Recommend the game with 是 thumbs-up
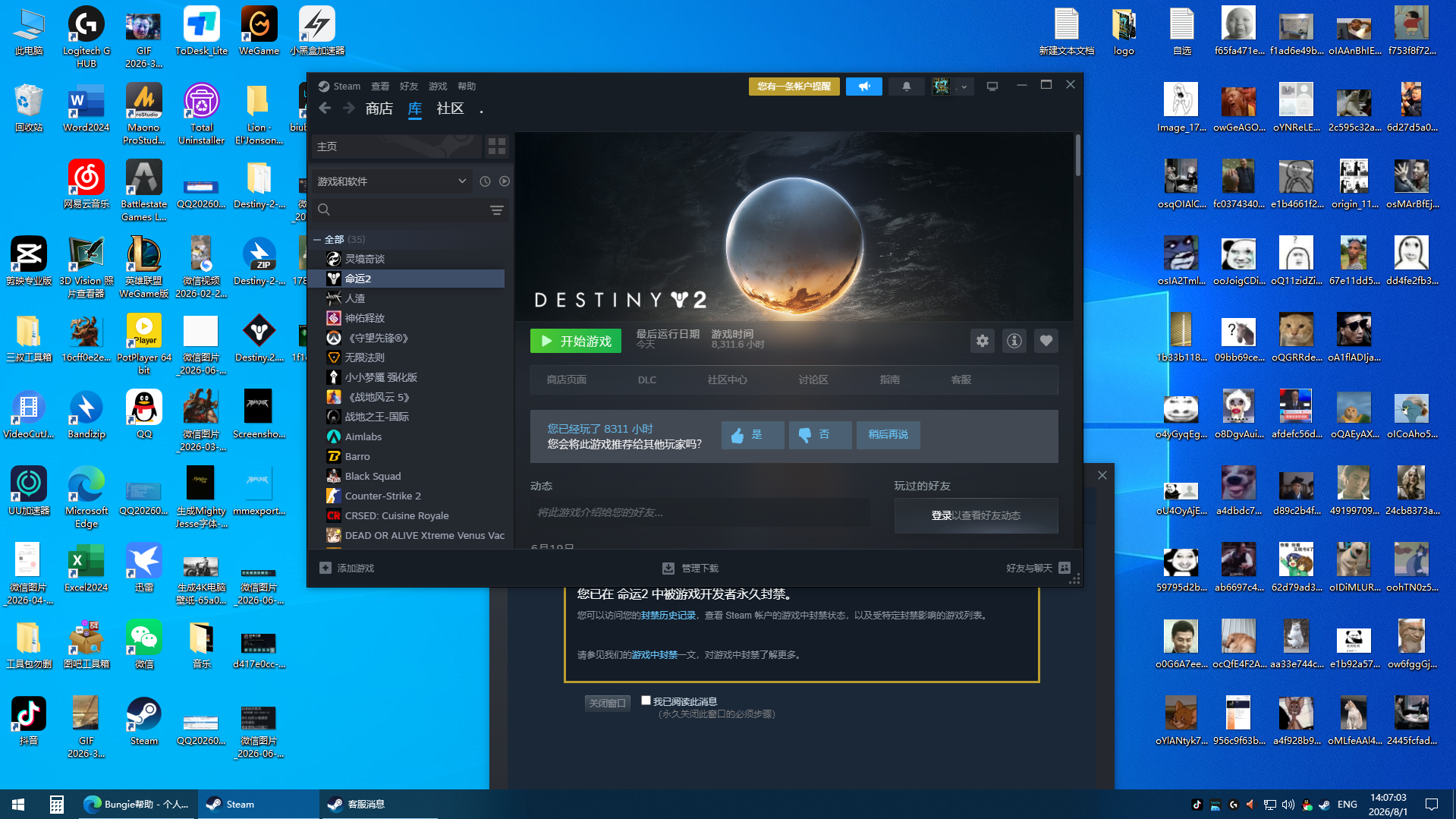 [753, 435]
